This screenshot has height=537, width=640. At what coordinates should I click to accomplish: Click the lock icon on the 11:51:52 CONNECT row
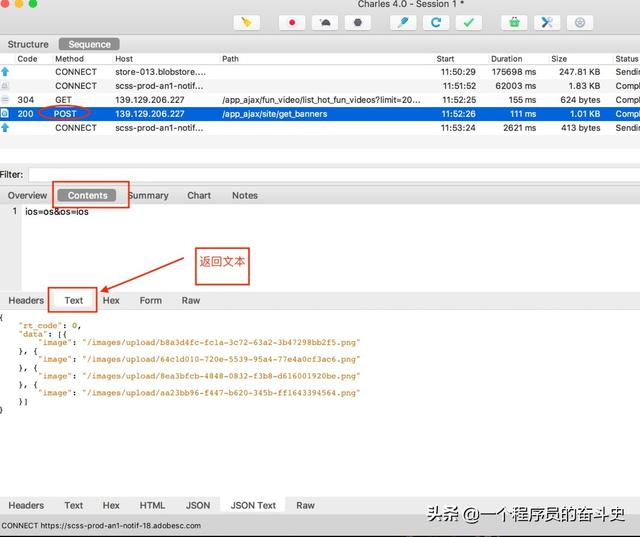[x=5, y=86]
